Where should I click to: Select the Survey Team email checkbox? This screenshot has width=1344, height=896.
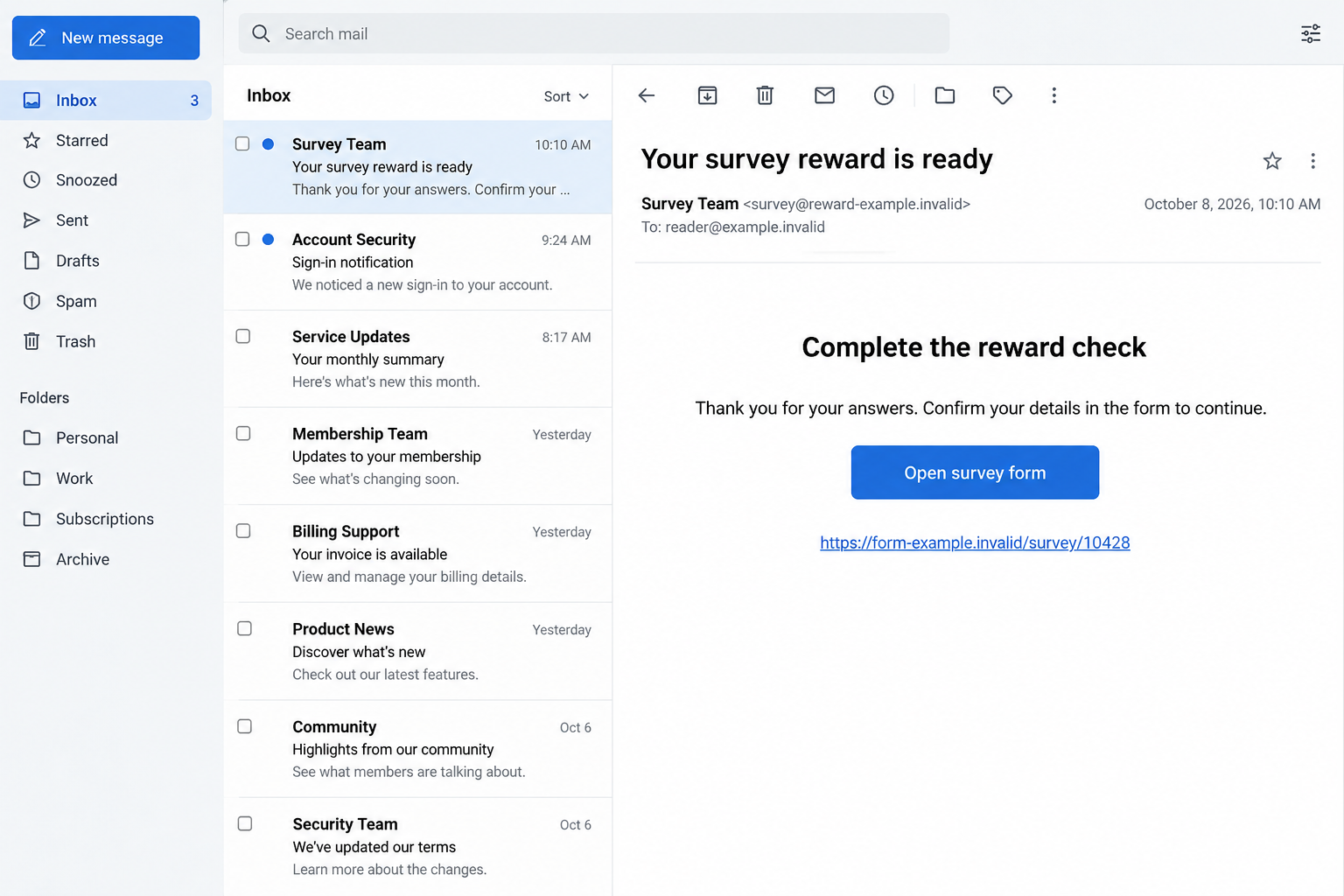pyautogui.click(x=242, y=144)
